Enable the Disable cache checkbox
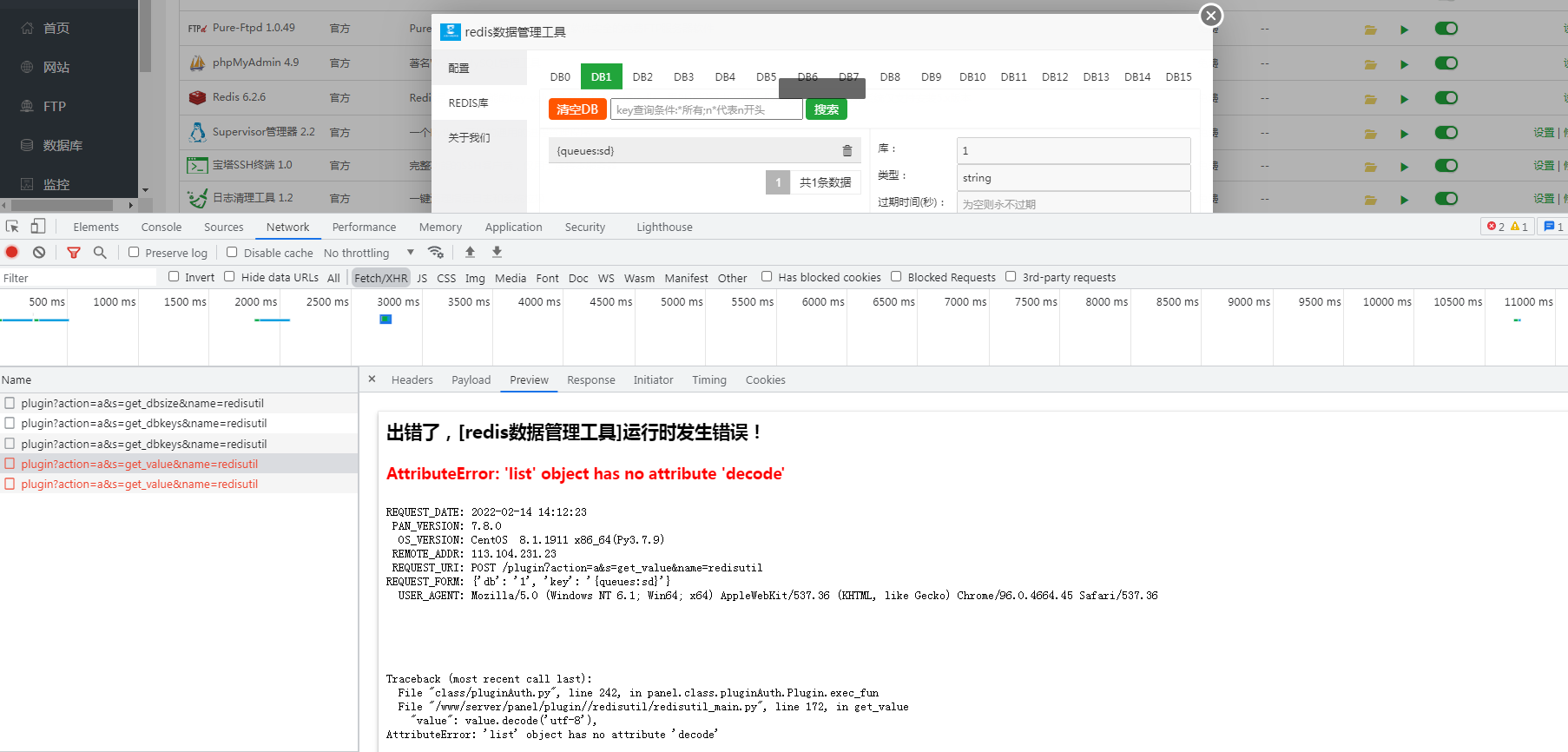1568x752 pixels. (x=232, y=253)
